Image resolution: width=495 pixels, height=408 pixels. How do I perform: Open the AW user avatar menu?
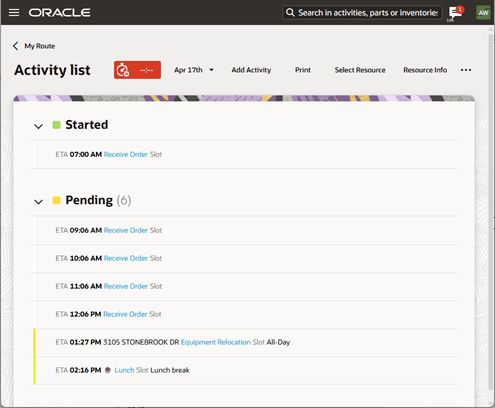(483, 13)
